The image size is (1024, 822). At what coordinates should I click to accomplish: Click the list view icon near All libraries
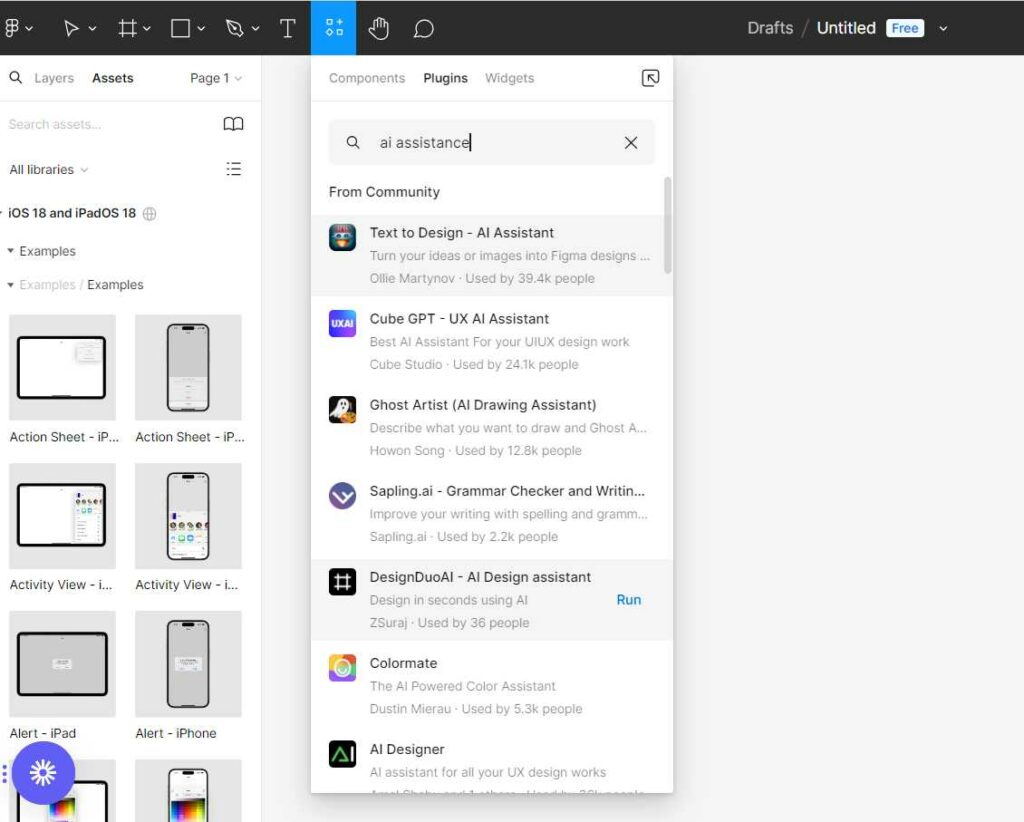(x=234, y=169)
